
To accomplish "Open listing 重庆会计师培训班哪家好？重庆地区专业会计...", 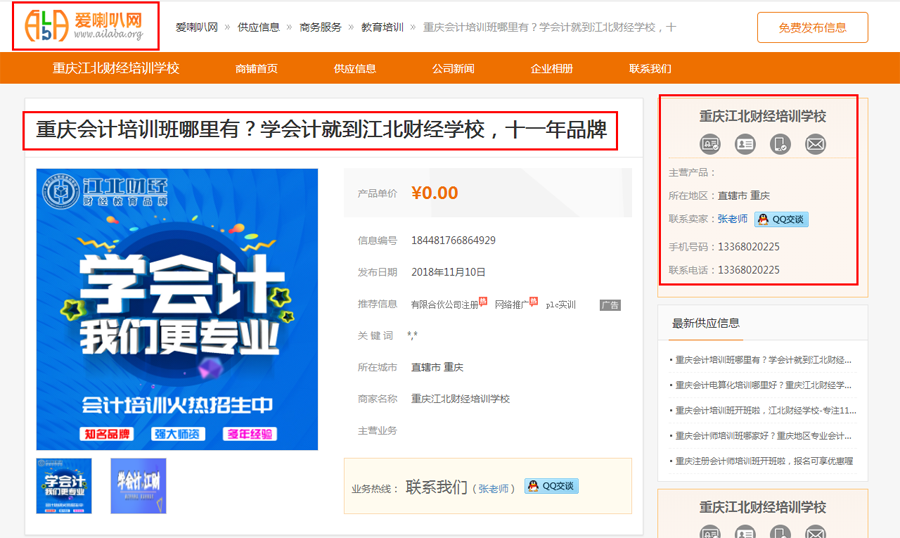I will (x=763, y=436).
